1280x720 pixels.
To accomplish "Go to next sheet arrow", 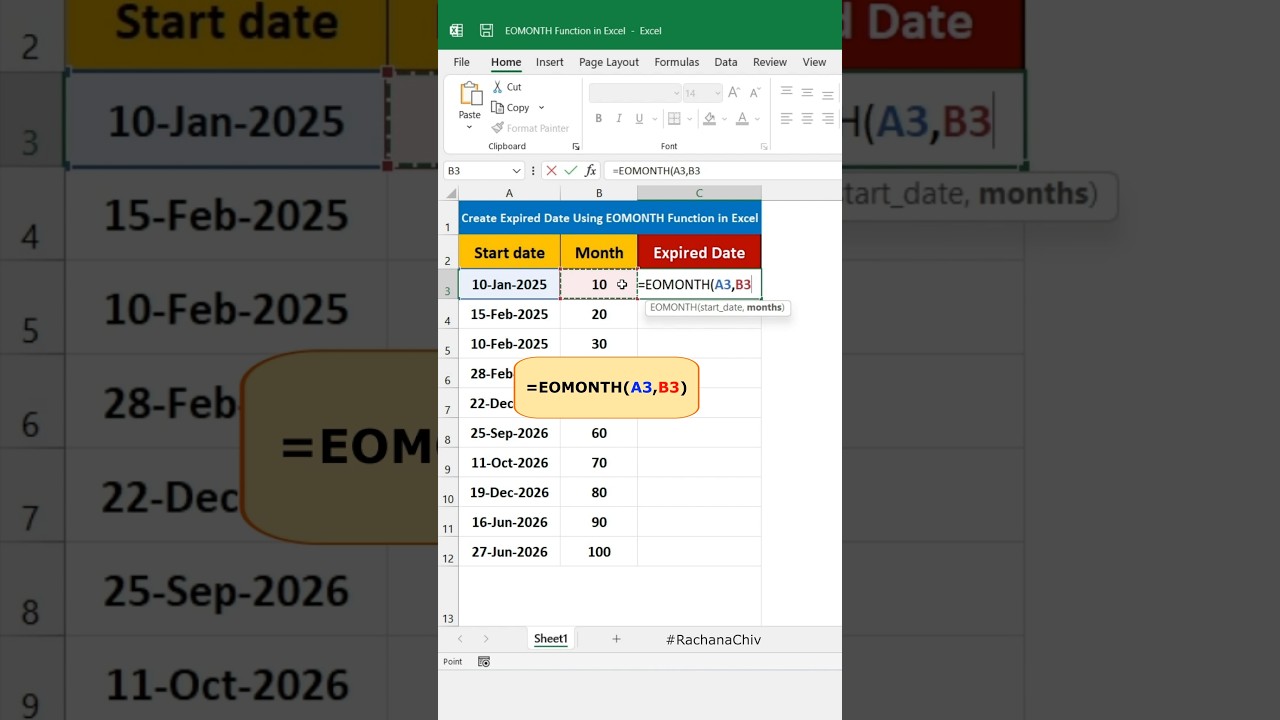I will pyautogui.click(x=486, y=639).
